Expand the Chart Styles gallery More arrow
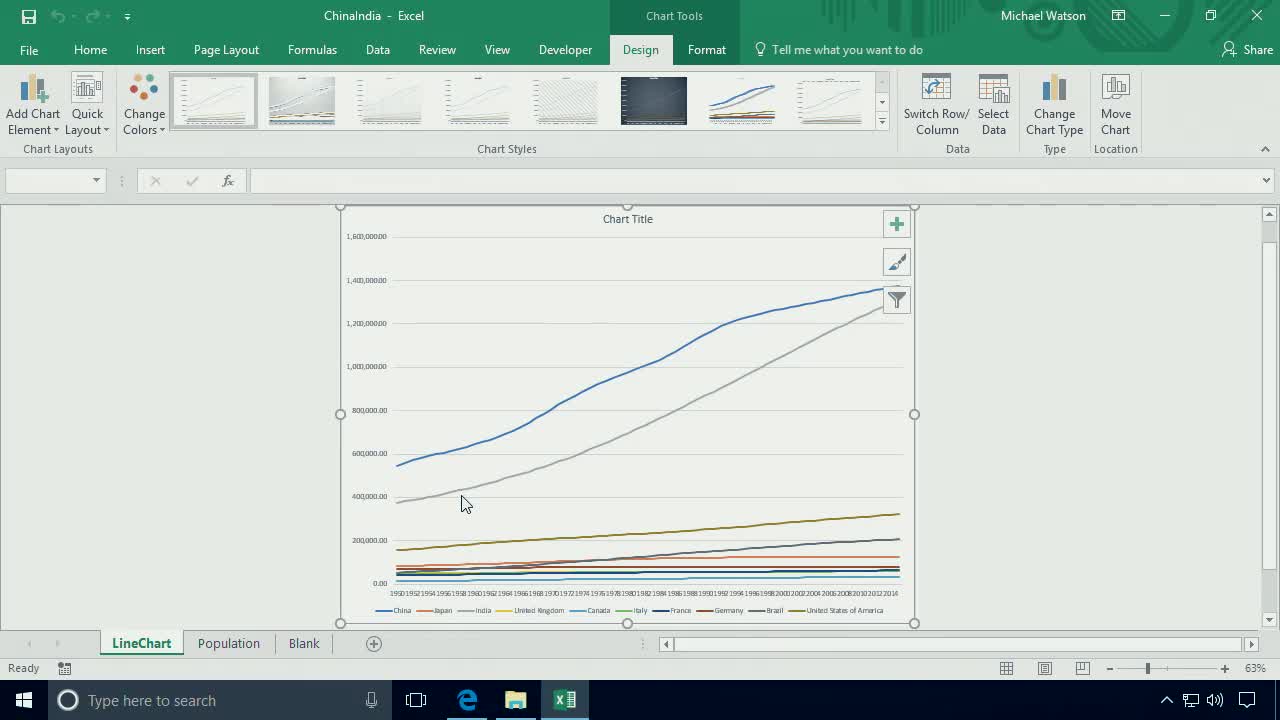Screen dimensions: 1280x720 tap(881, 121)
